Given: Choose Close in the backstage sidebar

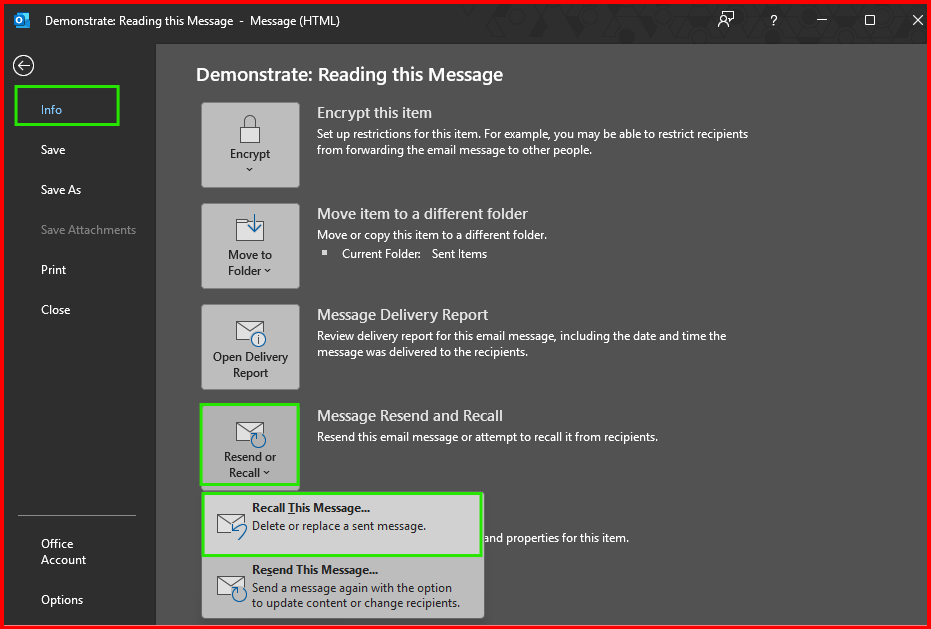Looking at the screenshot, I should [56, 309].
